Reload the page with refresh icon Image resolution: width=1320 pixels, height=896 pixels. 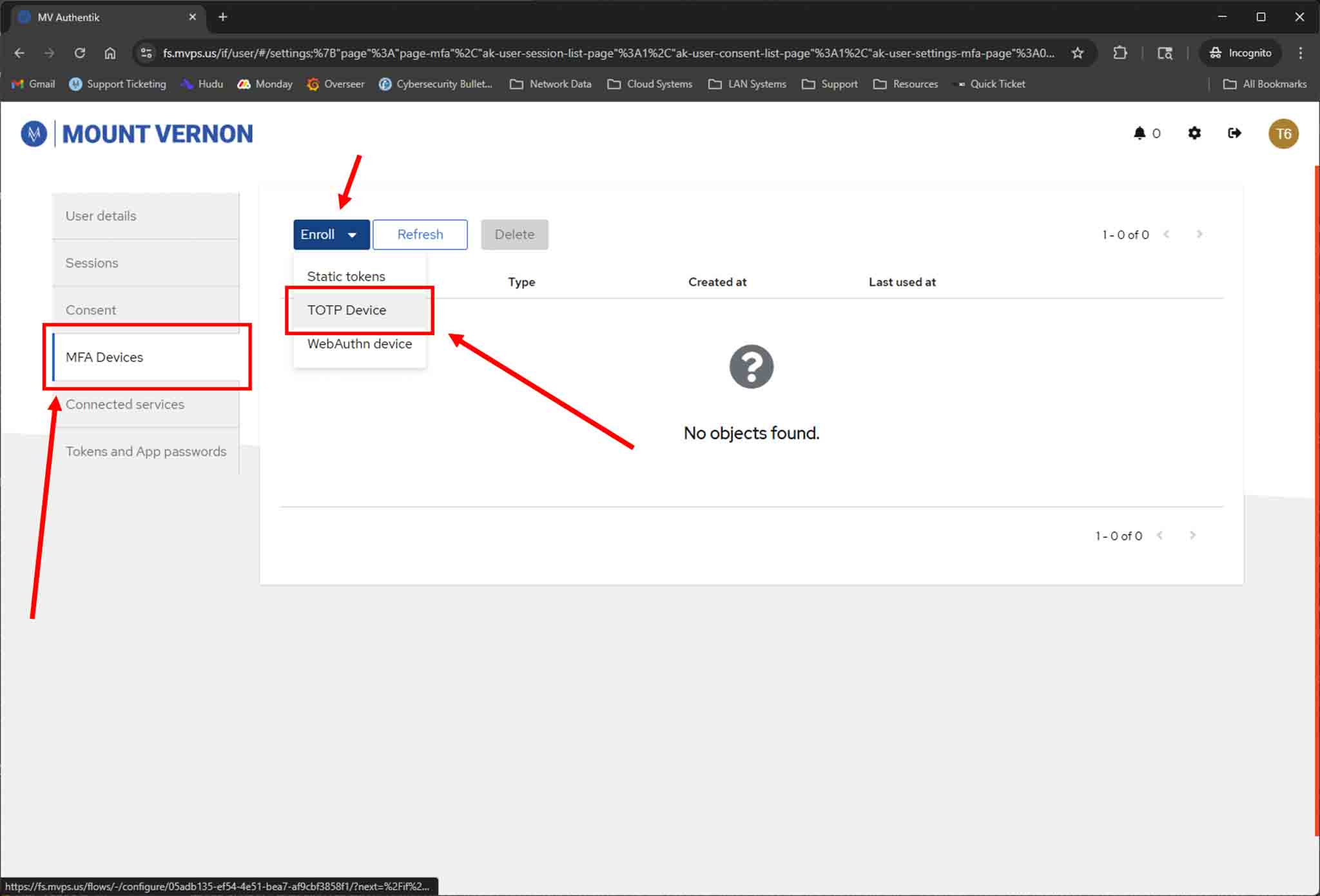(80, 53)
